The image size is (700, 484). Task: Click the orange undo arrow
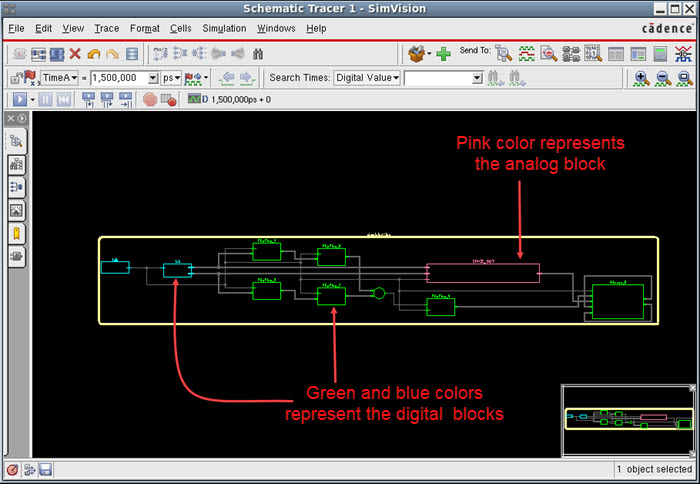[x=94, y=53]
